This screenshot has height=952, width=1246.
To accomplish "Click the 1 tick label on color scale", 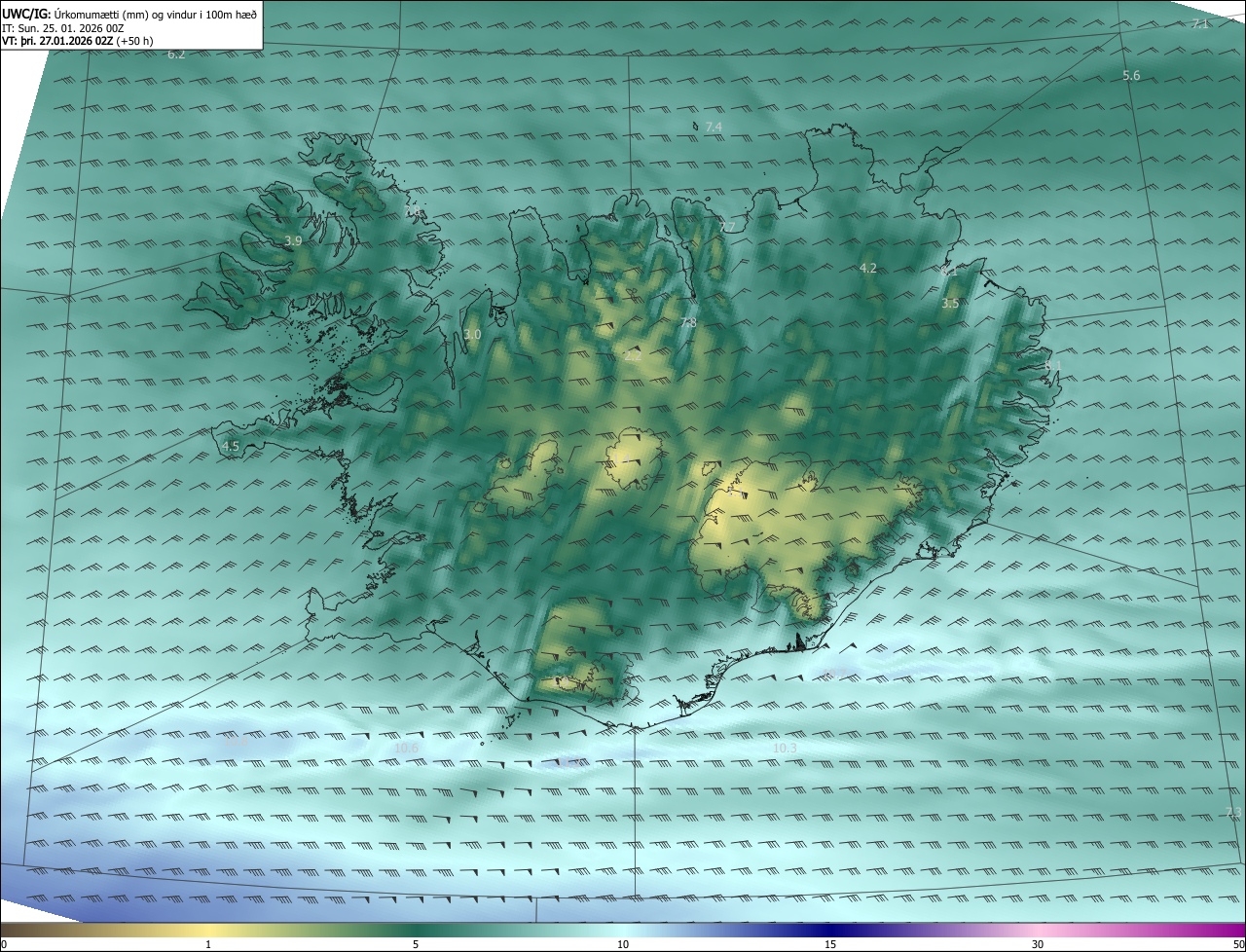I will 208,945.
